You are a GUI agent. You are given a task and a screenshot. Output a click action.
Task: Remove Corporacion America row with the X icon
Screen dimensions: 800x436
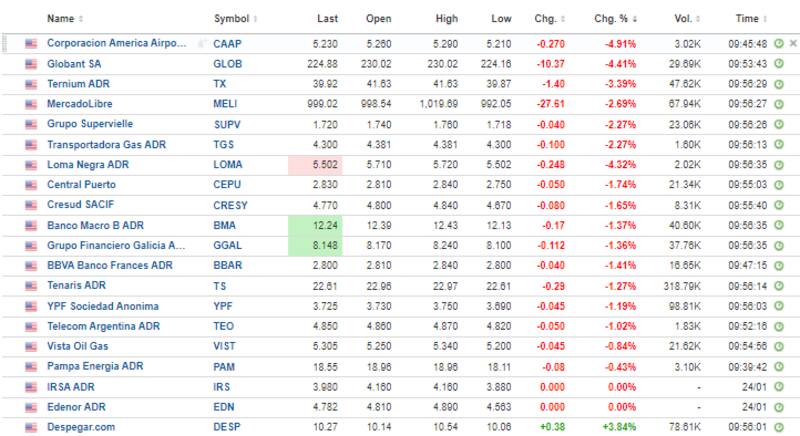pyautogui.click(x=793, y=44)
